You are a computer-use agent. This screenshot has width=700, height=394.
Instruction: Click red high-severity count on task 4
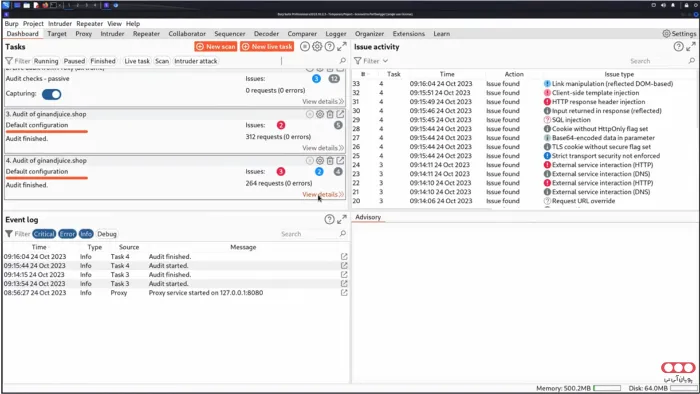tap(280, 171)
